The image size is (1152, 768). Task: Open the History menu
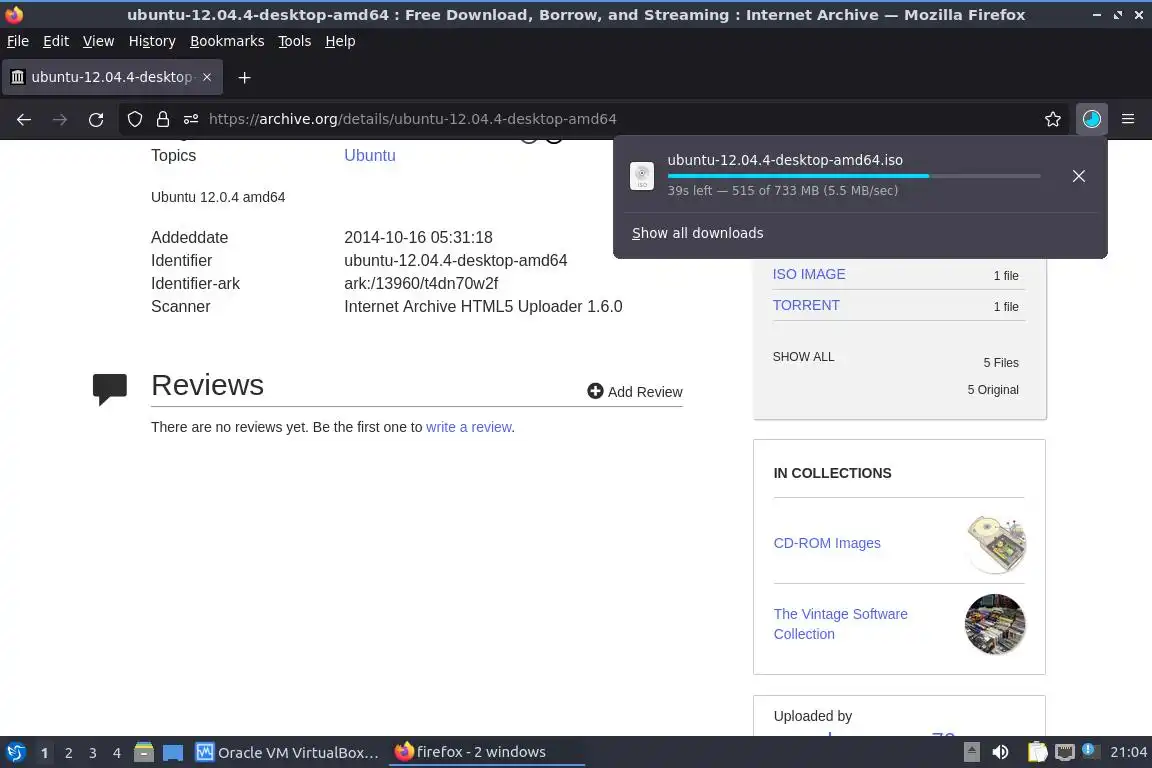click(x=152, y=41)
